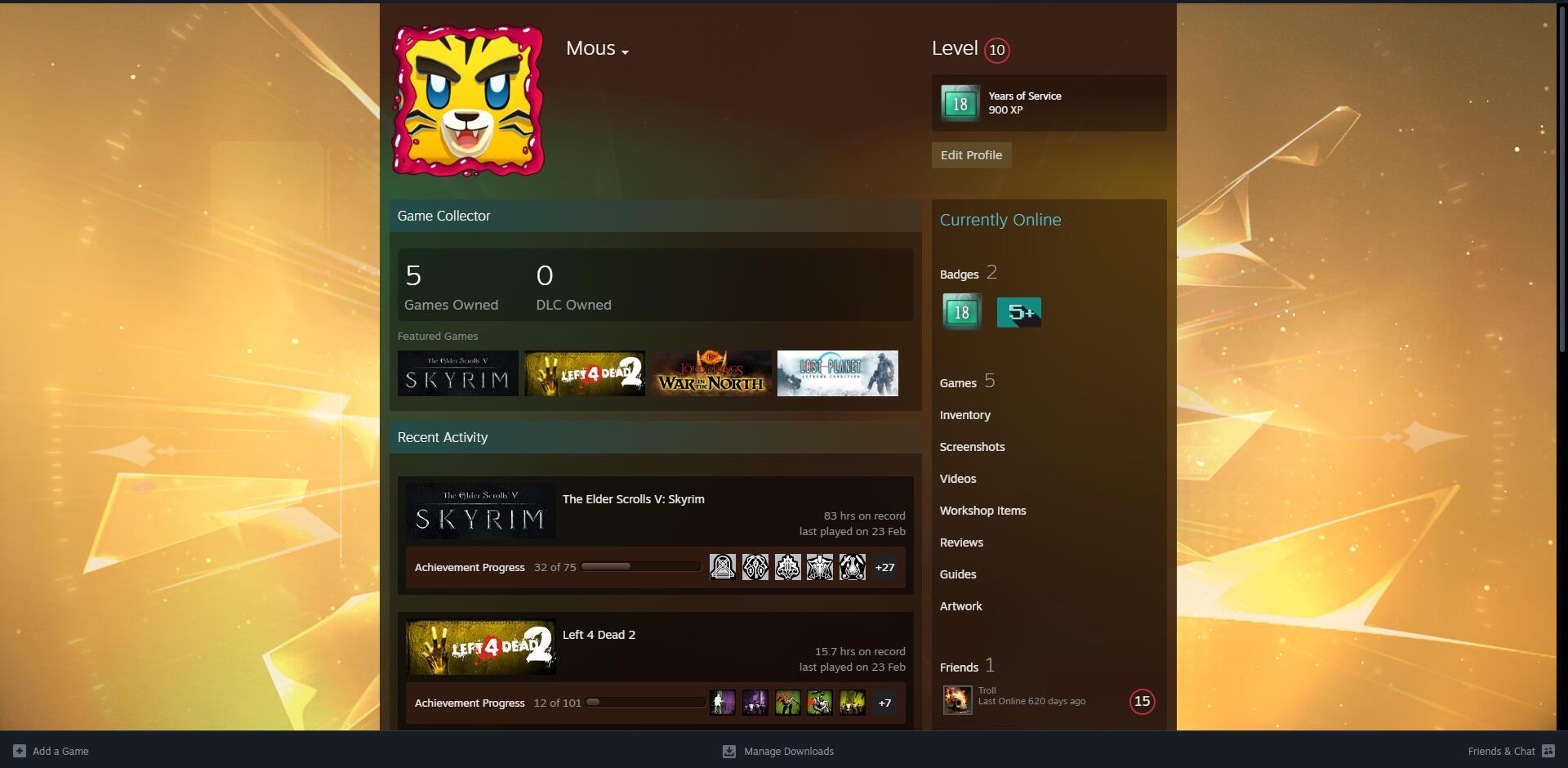Image resolution: width=1568 pixels, height=768 pixels.
Task: Open the Friends link in the sidebar
Action: click(959, 668)
